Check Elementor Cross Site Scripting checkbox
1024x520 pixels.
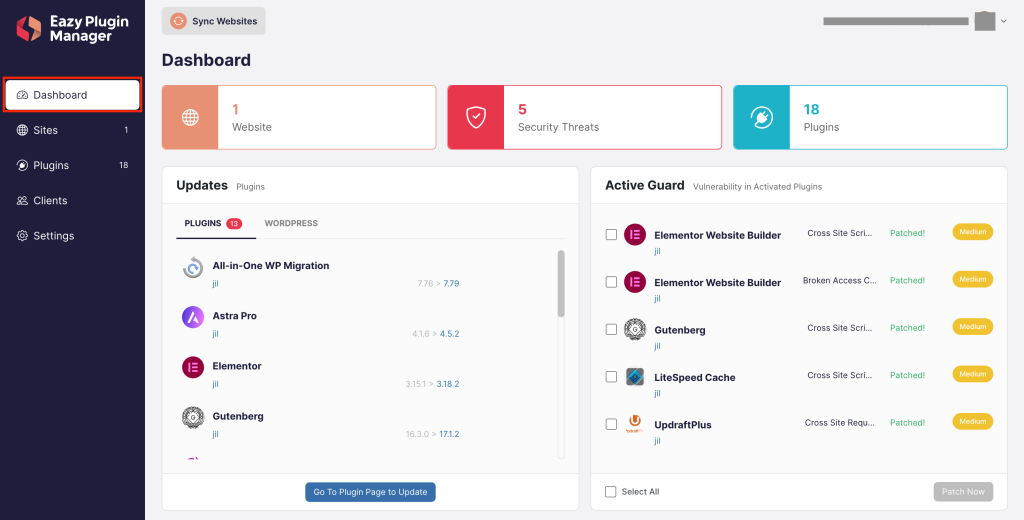pyautogui.click(x=611, y=235)
